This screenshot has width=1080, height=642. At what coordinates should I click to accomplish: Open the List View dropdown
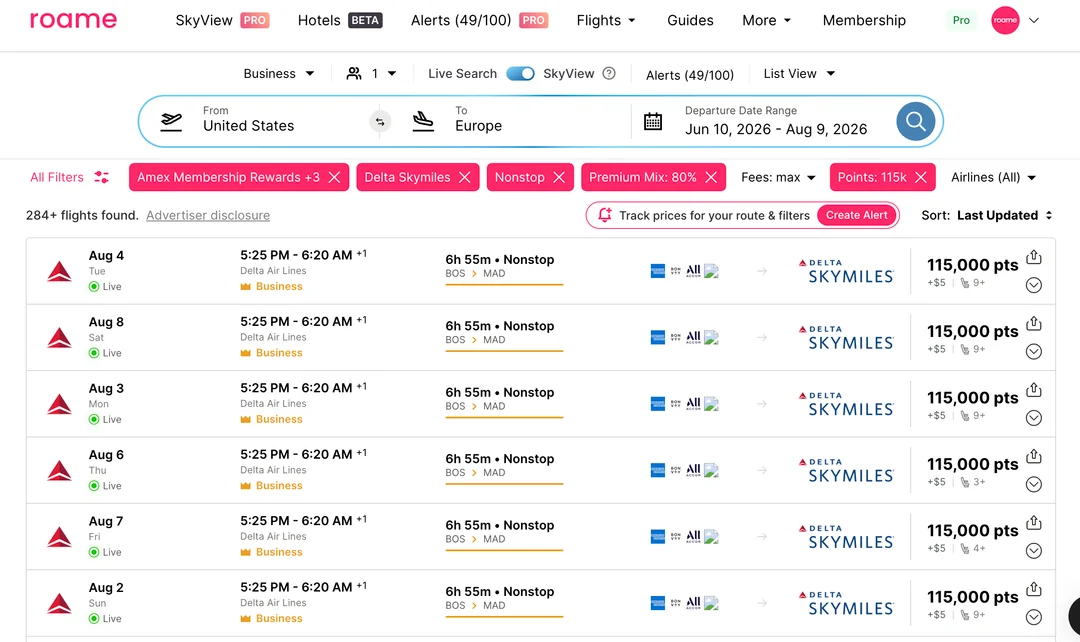[799, 73]
